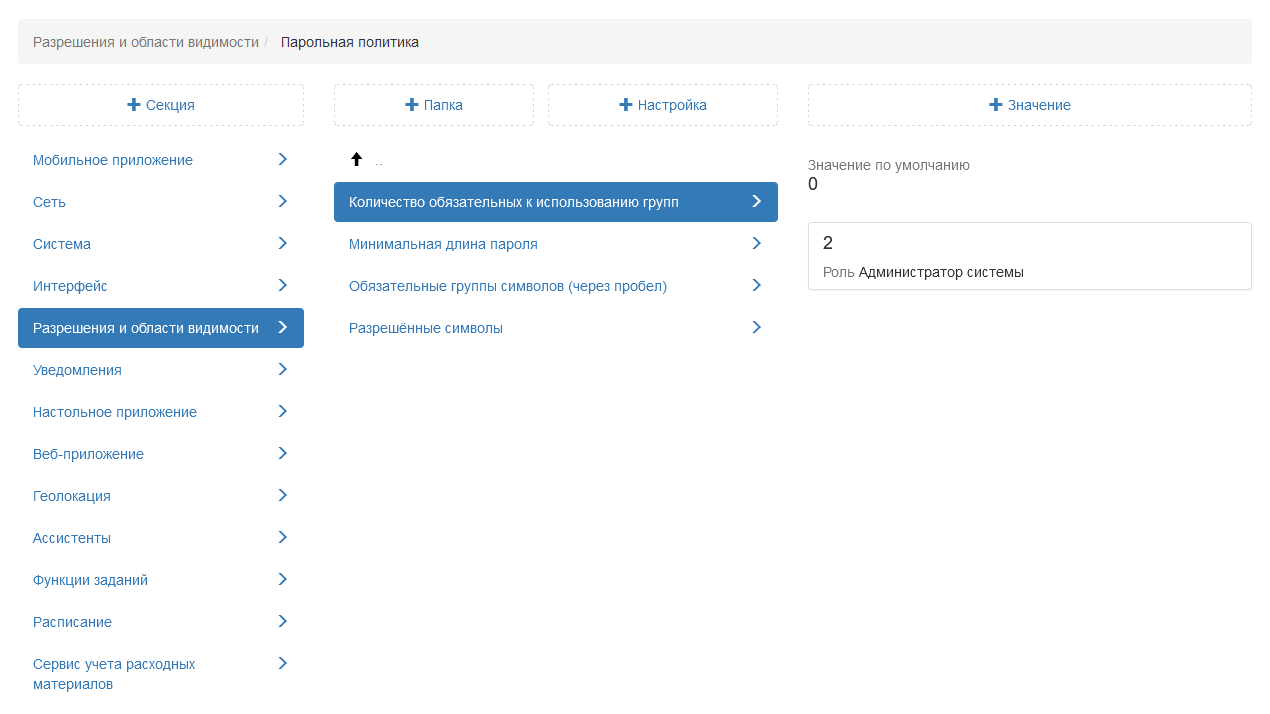Click the plus icon beside Папка
Viewport: 1270px width, 714px height.
pos(411,105)
